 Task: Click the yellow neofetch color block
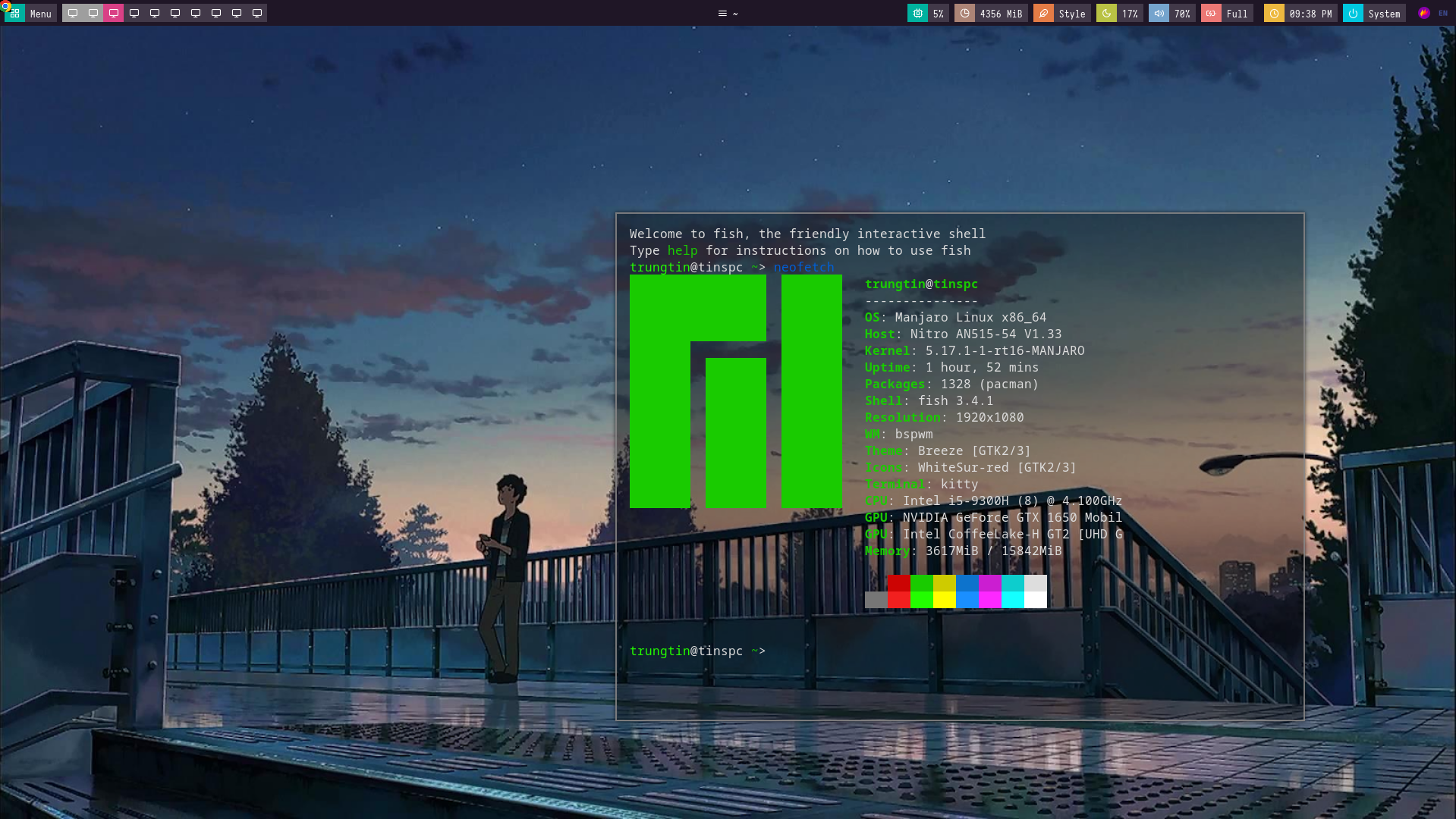tap(944, 591)
